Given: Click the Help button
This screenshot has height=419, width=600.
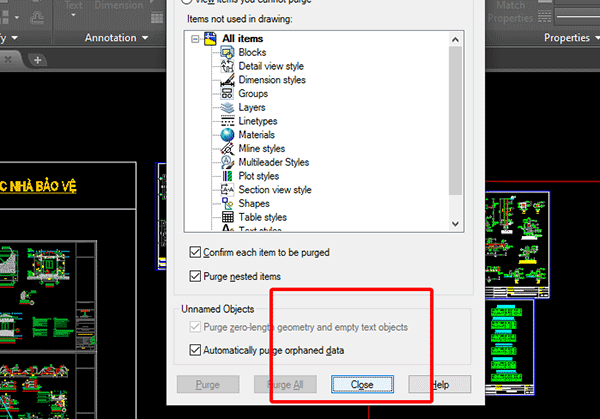Looking at the screenshot, I should click(x=440, y=384).
